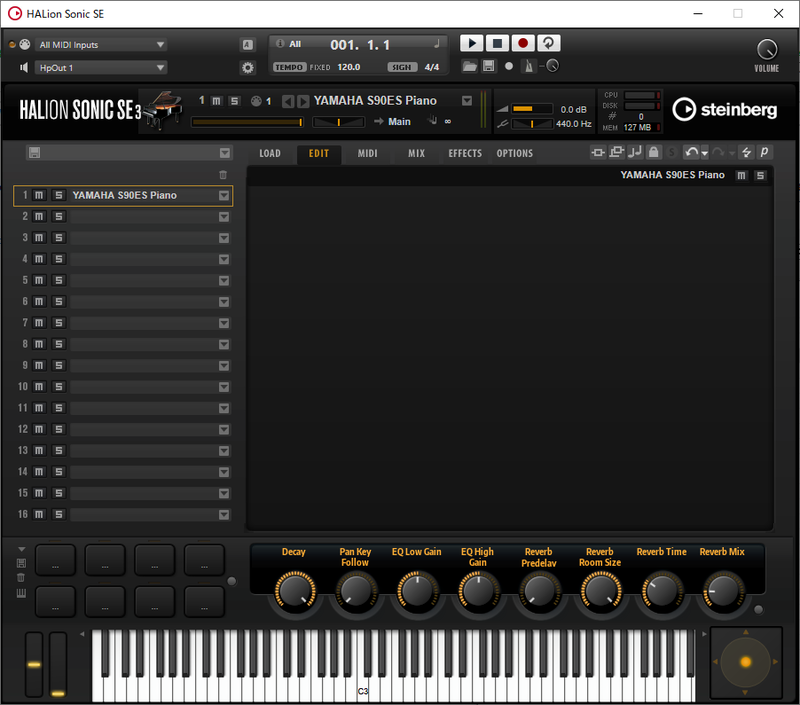
Task: Click the keyboard icon beside the trigger pads
Action: pyautogui.click(x=21, y=593)
